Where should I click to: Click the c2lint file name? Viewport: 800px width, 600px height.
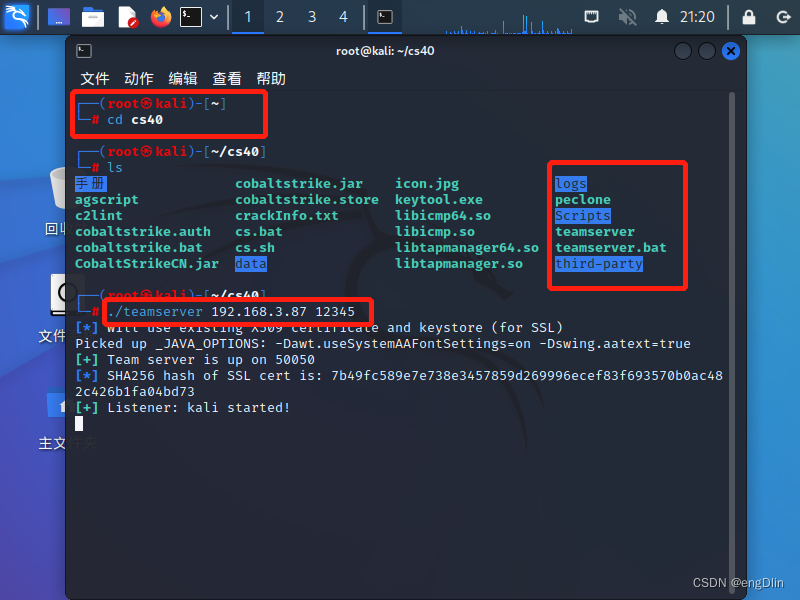coord(98,215)
